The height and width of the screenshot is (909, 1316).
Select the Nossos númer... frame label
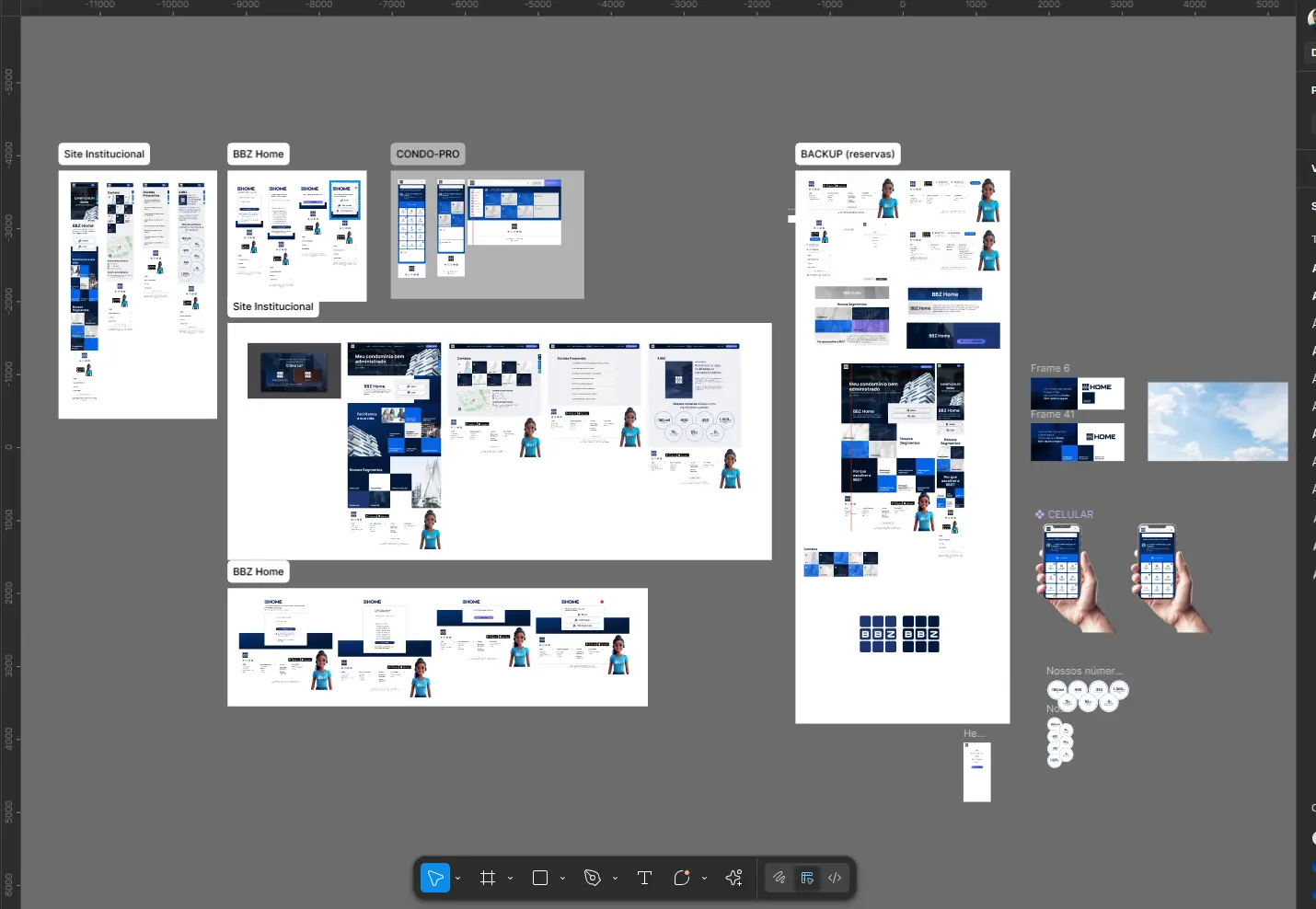click(x=1084, y=671)
